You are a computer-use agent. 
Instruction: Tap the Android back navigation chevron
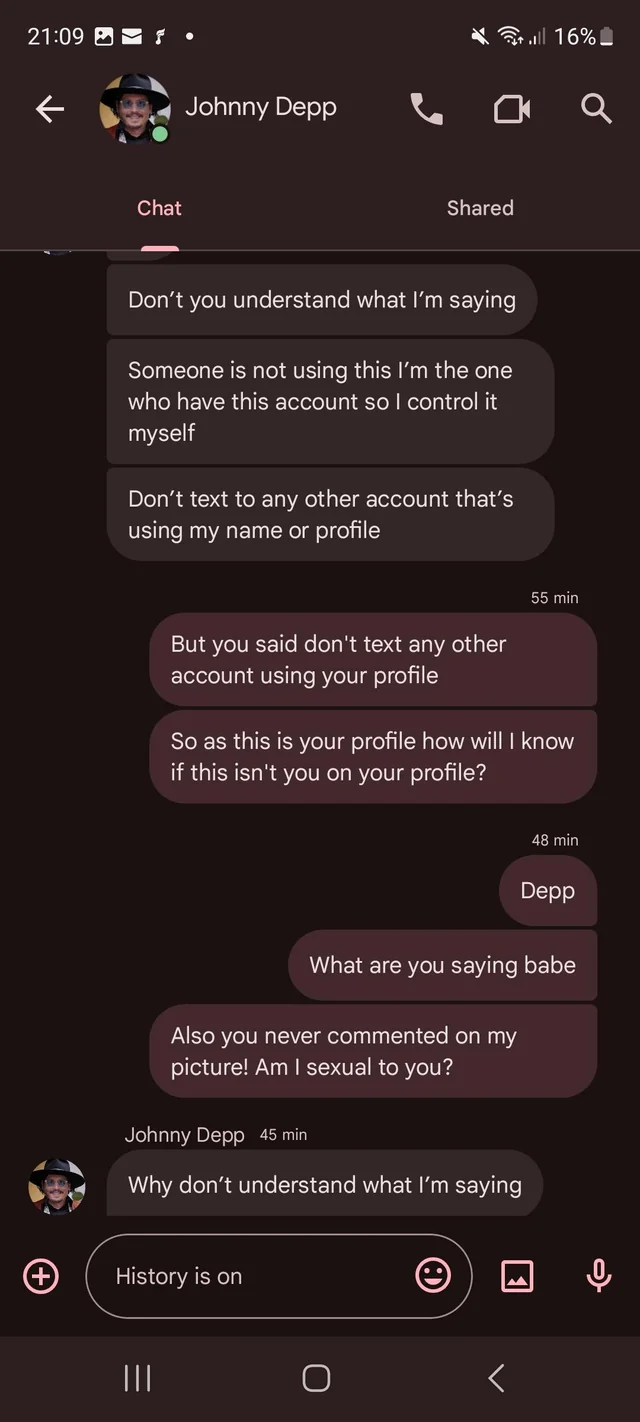[x=496, y=1378]
